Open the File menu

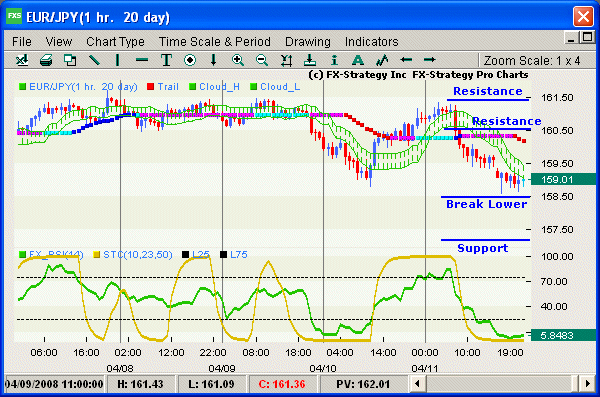click(x=22, y=41)
